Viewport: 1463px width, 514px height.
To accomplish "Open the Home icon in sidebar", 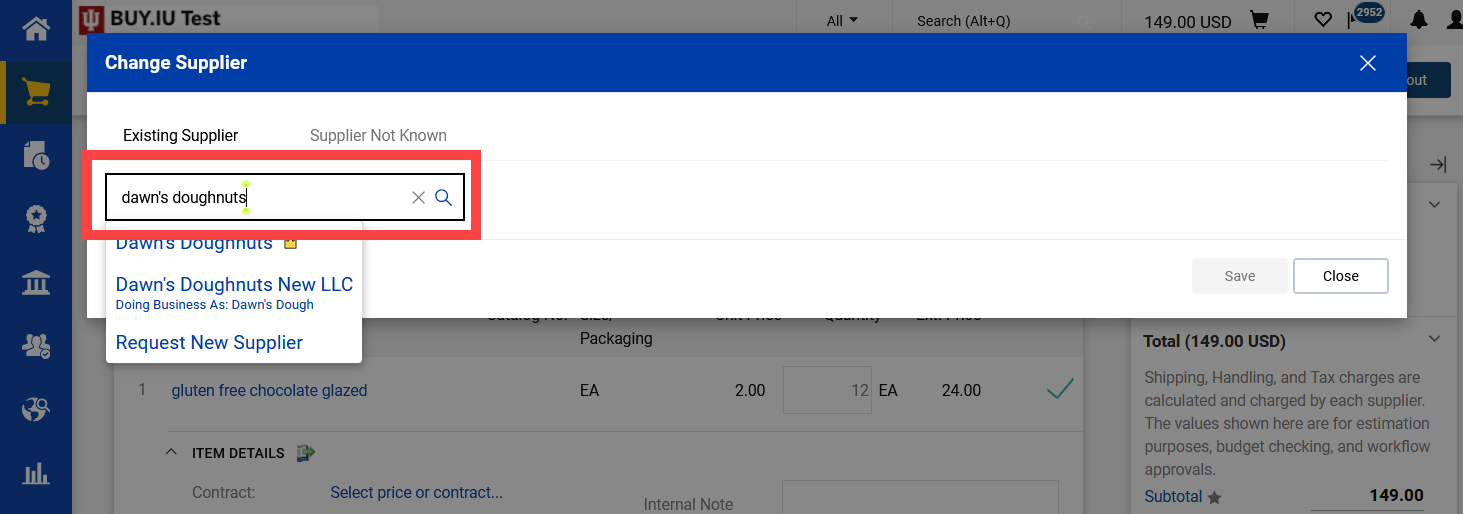I will tap(36, 30).
